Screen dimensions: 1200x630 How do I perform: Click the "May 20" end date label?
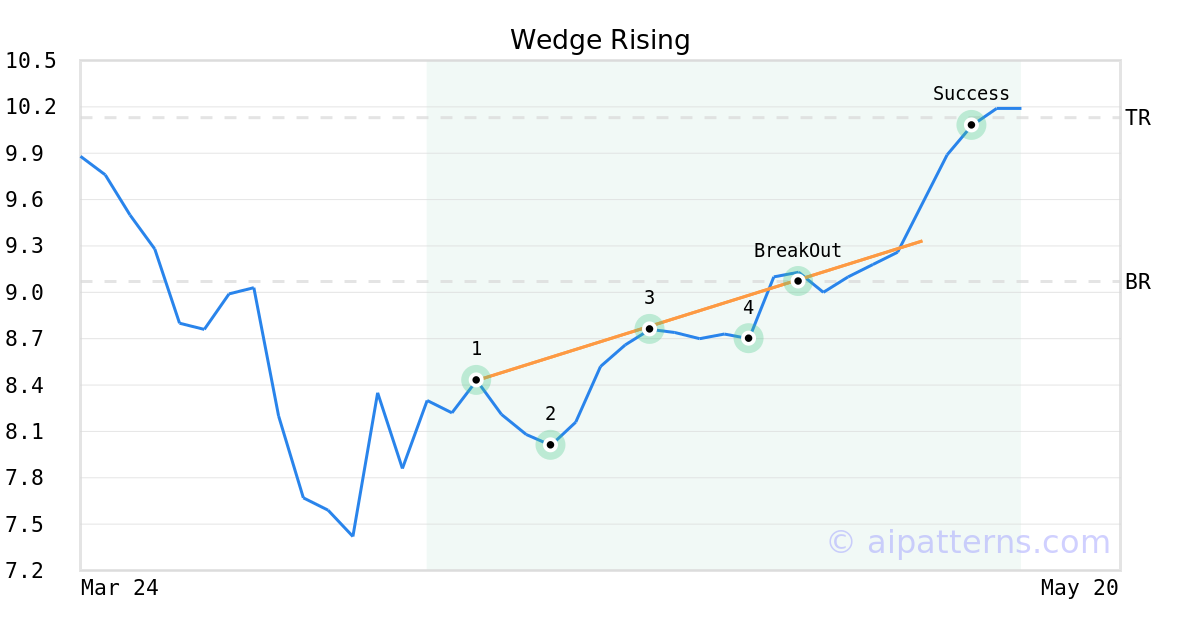tap(1079, 588)
